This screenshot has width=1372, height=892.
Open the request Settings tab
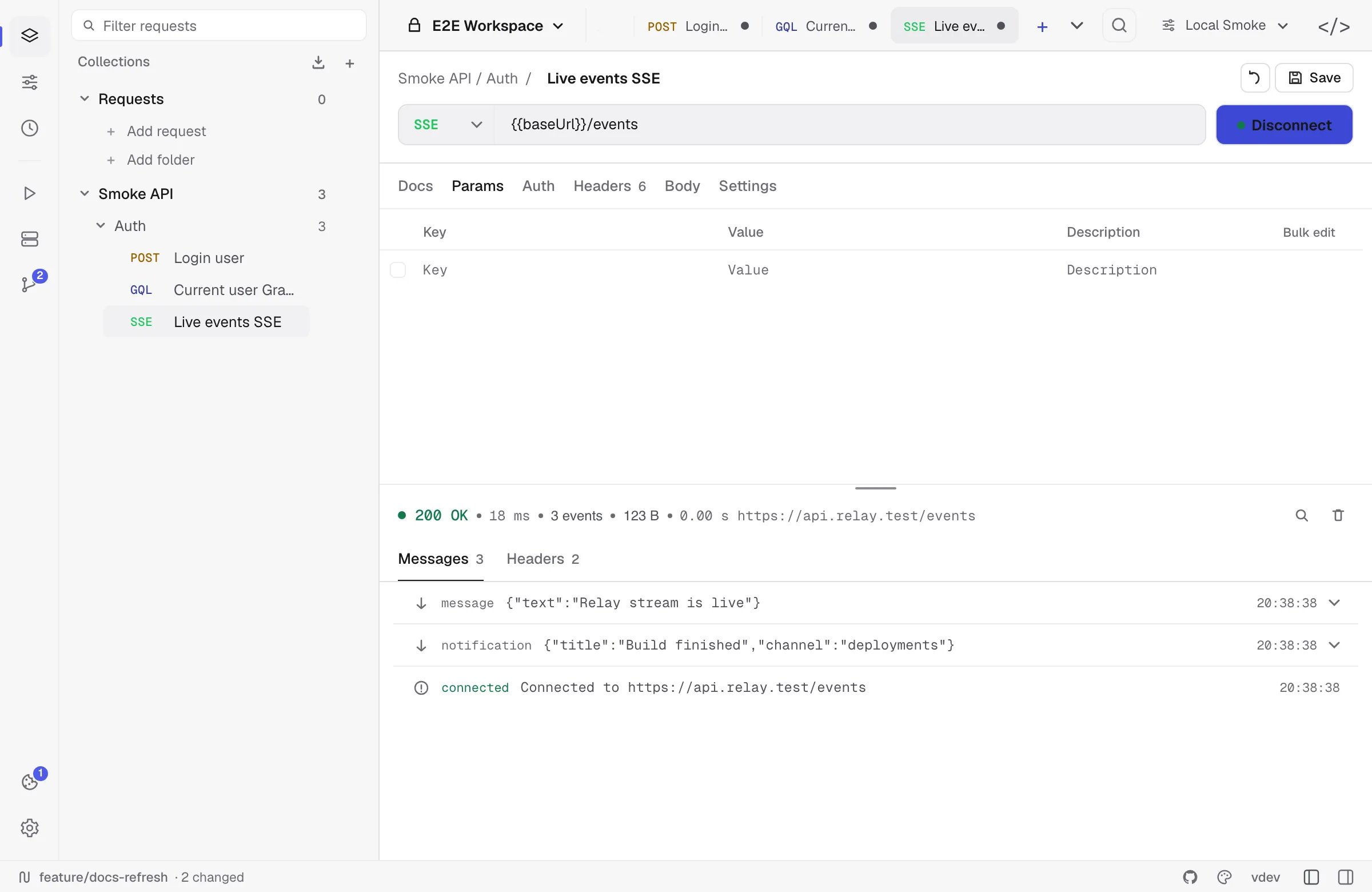point(747,186)
